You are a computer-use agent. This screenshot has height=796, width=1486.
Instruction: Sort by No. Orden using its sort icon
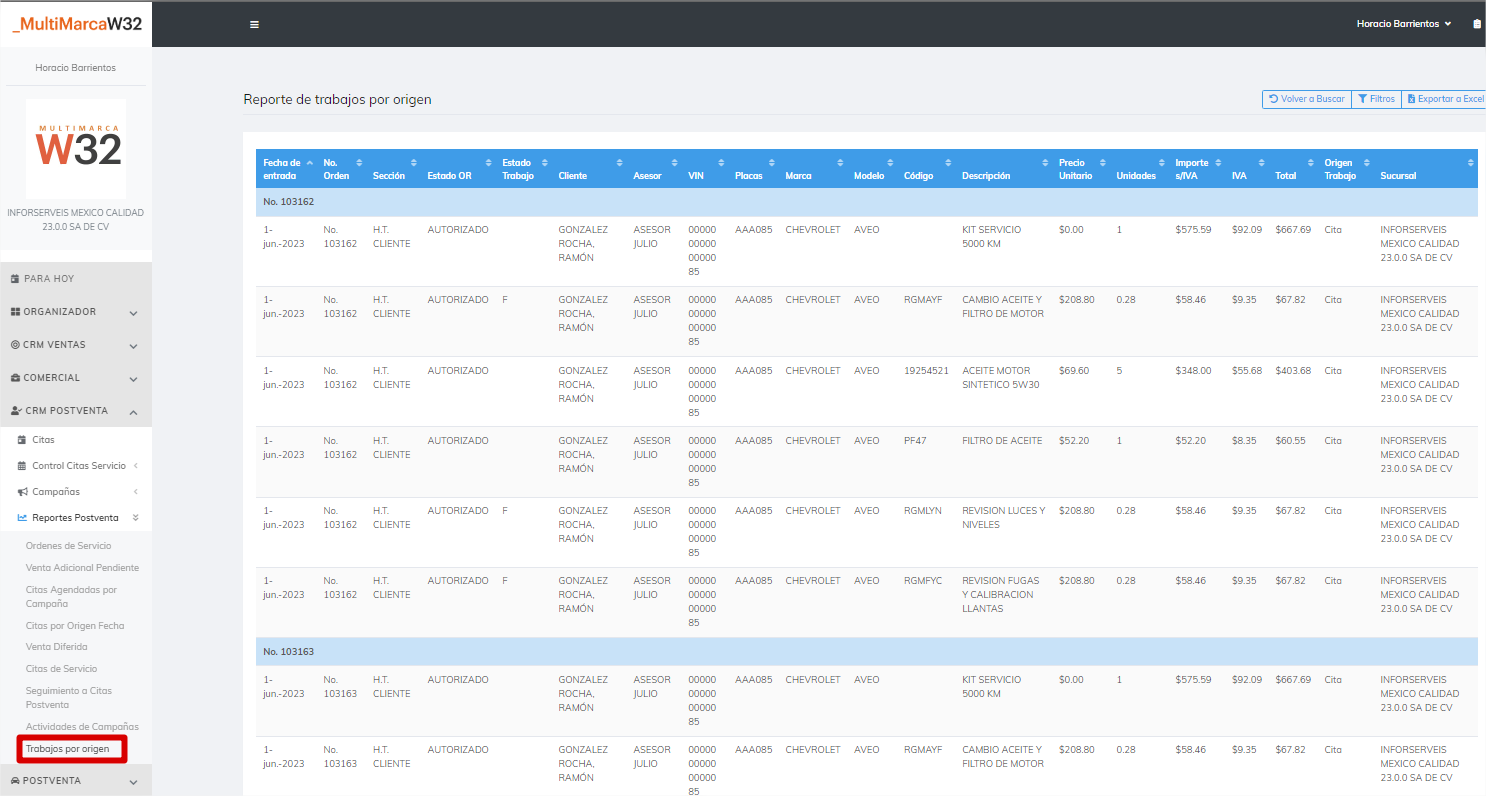pyautogui.click(x=359, y=163)
